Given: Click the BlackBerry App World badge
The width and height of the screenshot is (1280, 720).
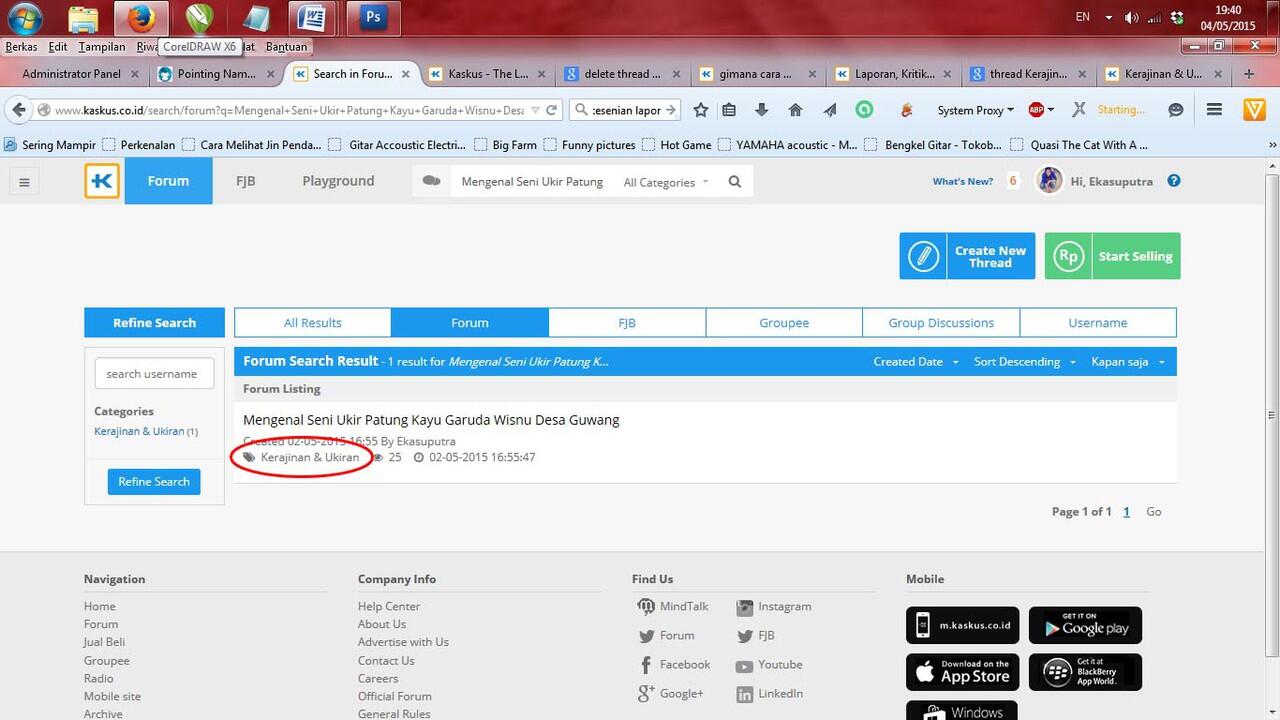Looking at the screenshot, I should coord(1085,672).
